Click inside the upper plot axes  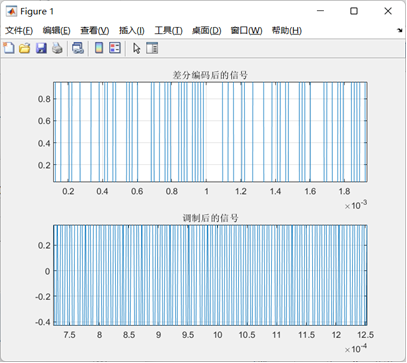tap(210, 132)
